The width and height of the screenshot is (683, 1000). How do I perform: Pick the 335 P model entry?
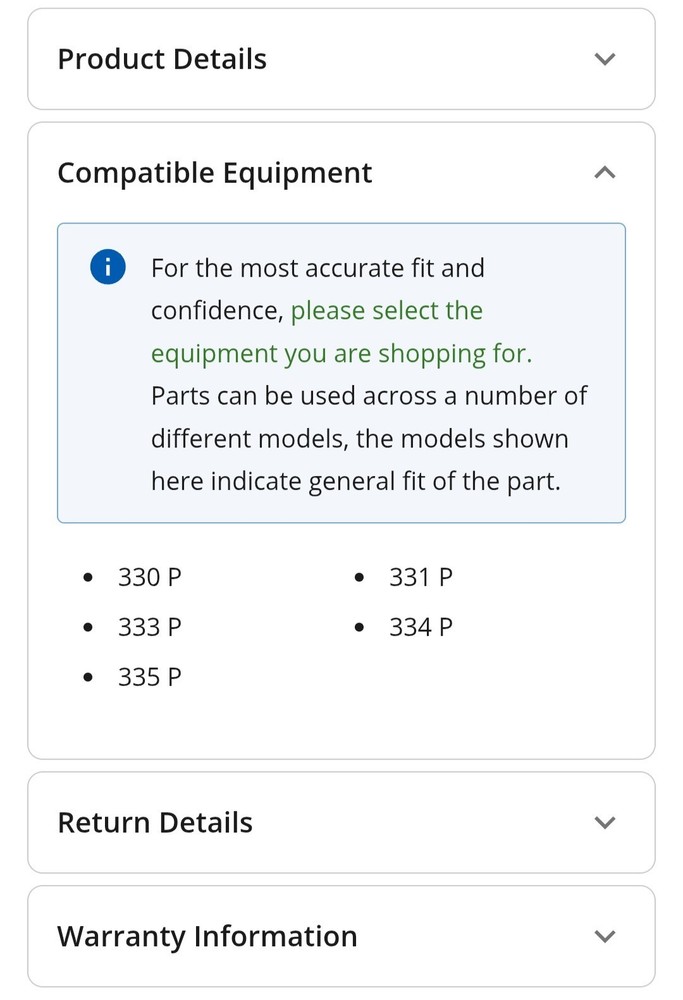149,677
